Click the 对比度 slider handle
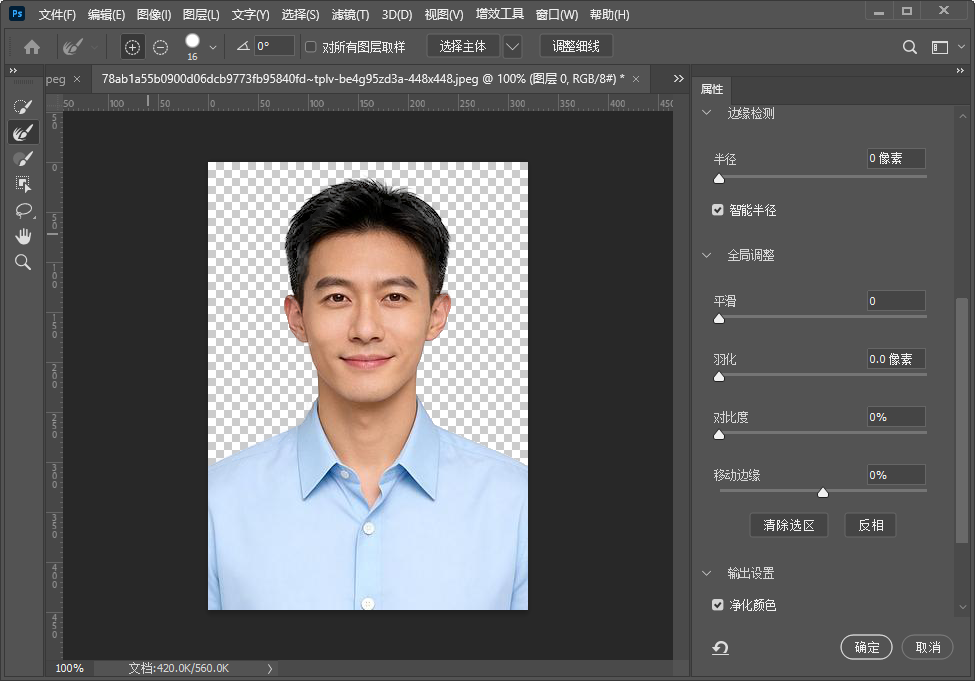Viewport: 975px width, 681px height. [x=719, y=435]
